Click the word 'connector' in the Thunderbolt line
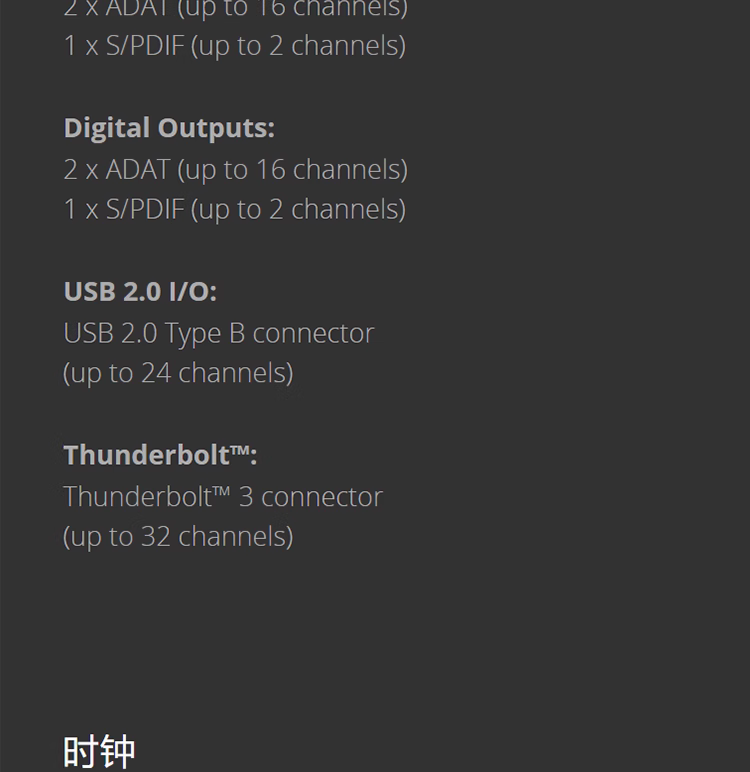Image resolution: width=750 pixels, height=772 pixels. click(322, 498)
